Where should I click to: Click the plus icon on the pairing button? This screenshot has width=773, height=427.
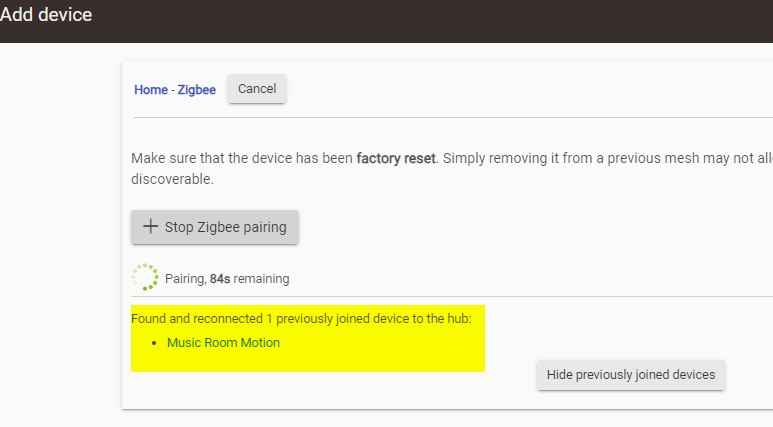[150, 226]
